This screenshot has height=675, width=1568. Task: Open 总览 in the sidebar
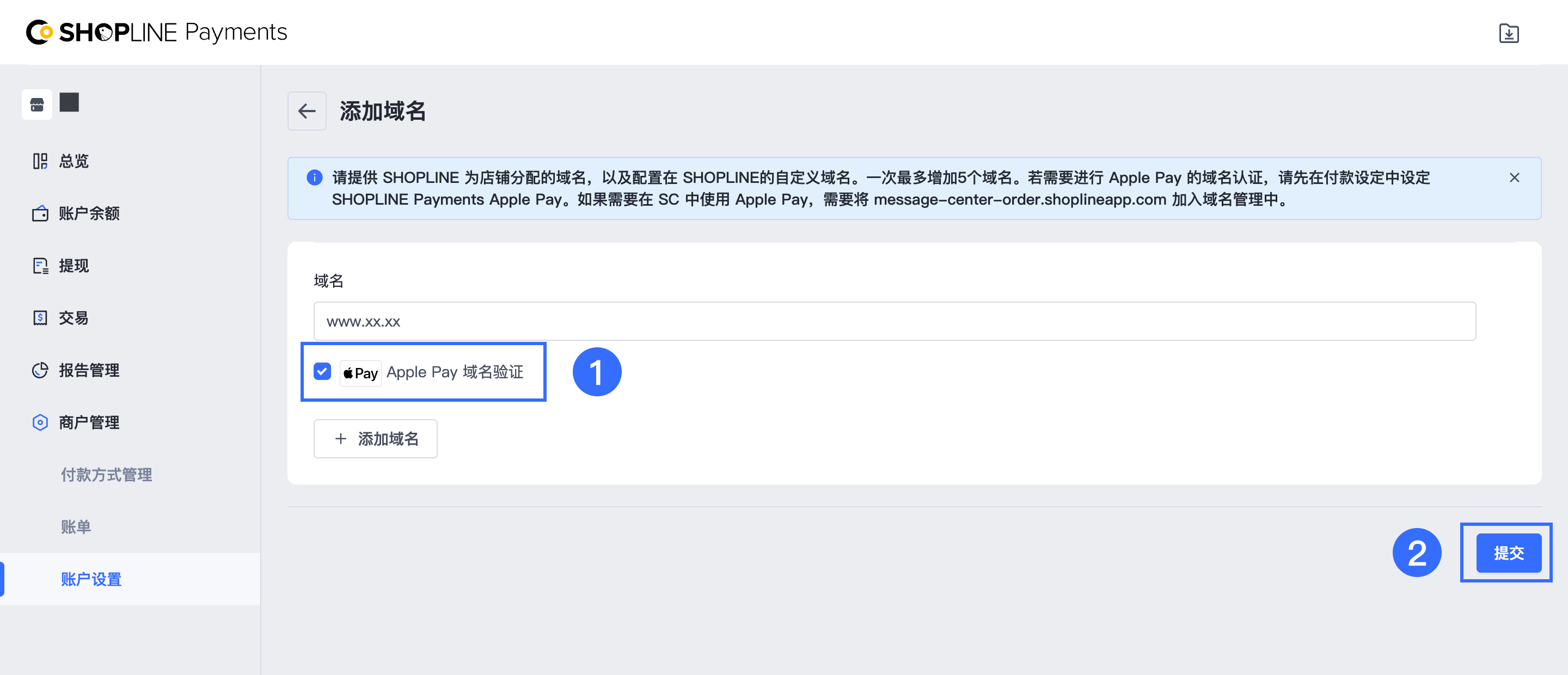click(73, 161)
